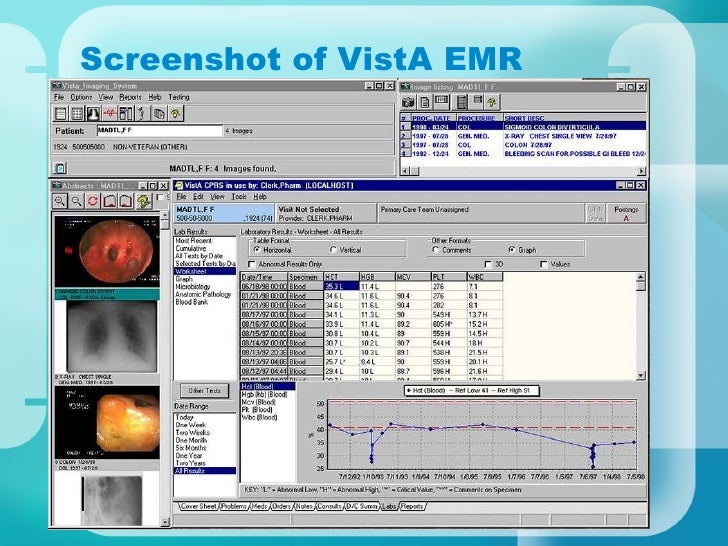The width and height of the screenshot is (728, 546).
Task: Select 'Wbc (Blood)' in the graph test list
Action: (x=260, y=417)
